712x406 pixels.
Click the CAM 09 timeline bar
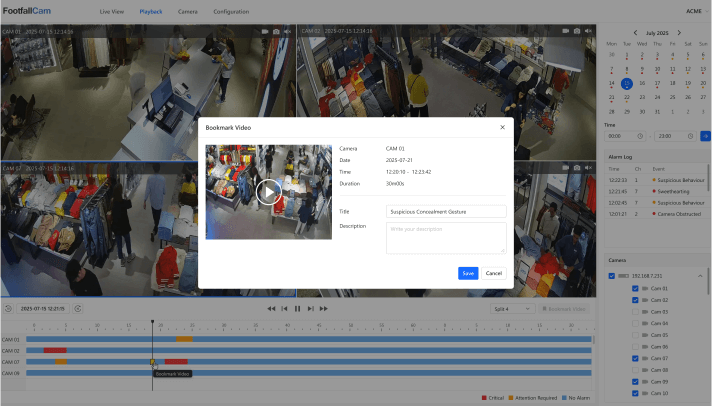(309, 373)
